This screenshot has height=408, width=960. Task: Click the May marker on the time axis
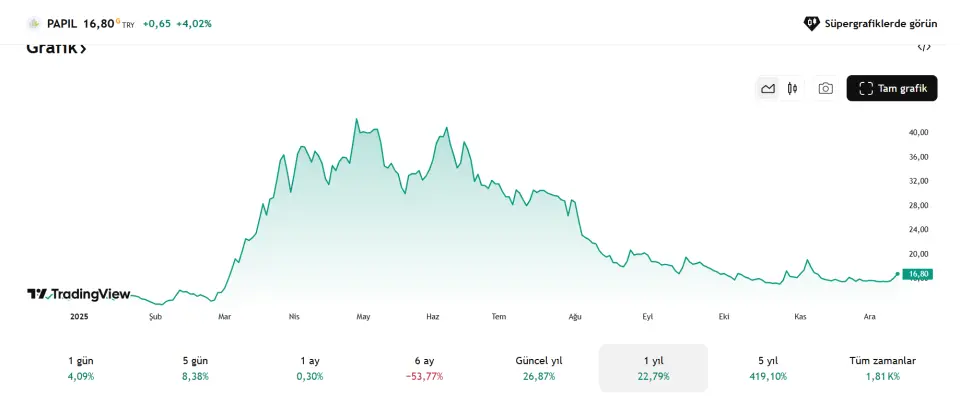point(363,316)
